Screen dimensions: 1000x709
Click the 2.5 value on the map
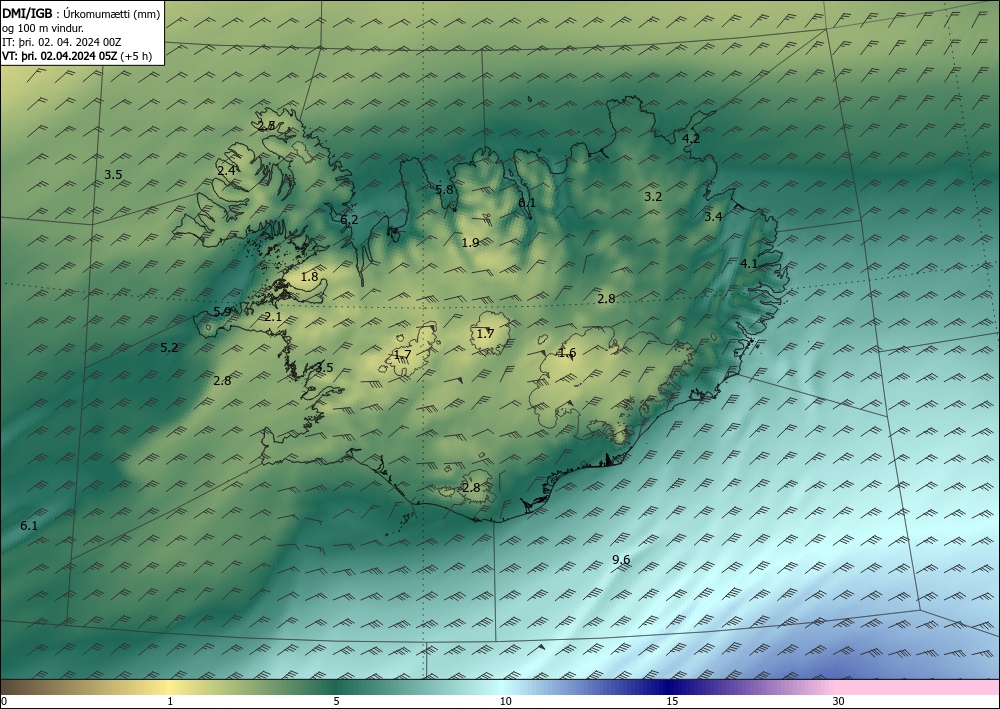[x=267, y=126]
